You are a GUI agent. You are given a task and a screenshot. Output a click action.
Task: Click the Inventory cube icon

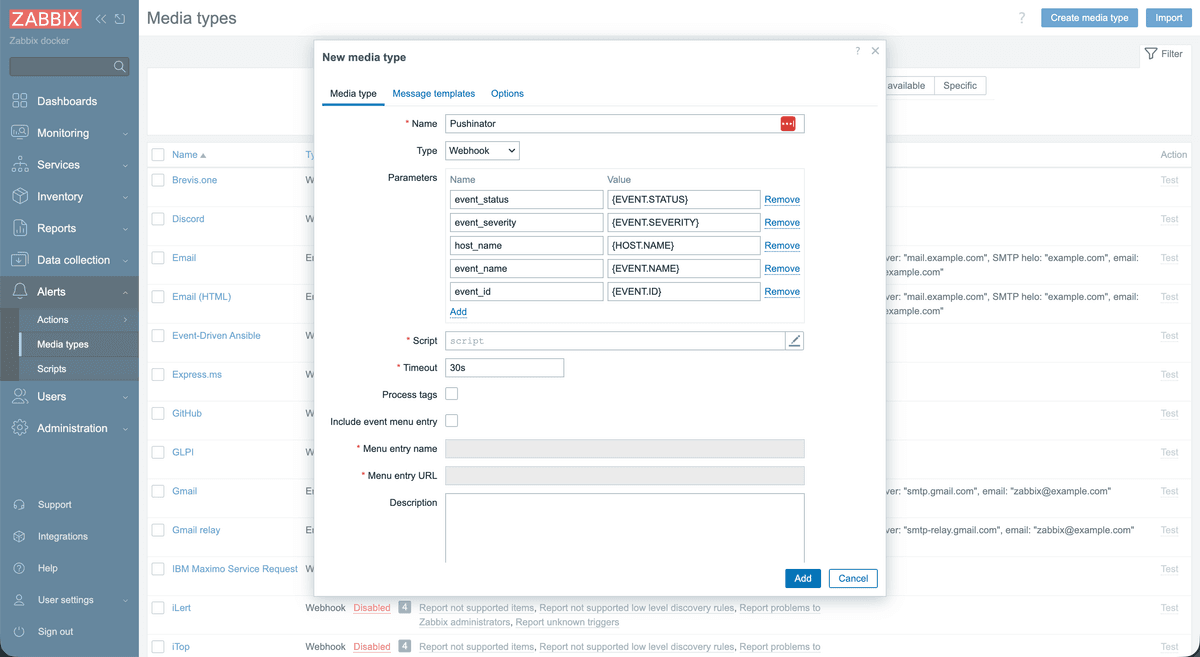coord(20,197)
